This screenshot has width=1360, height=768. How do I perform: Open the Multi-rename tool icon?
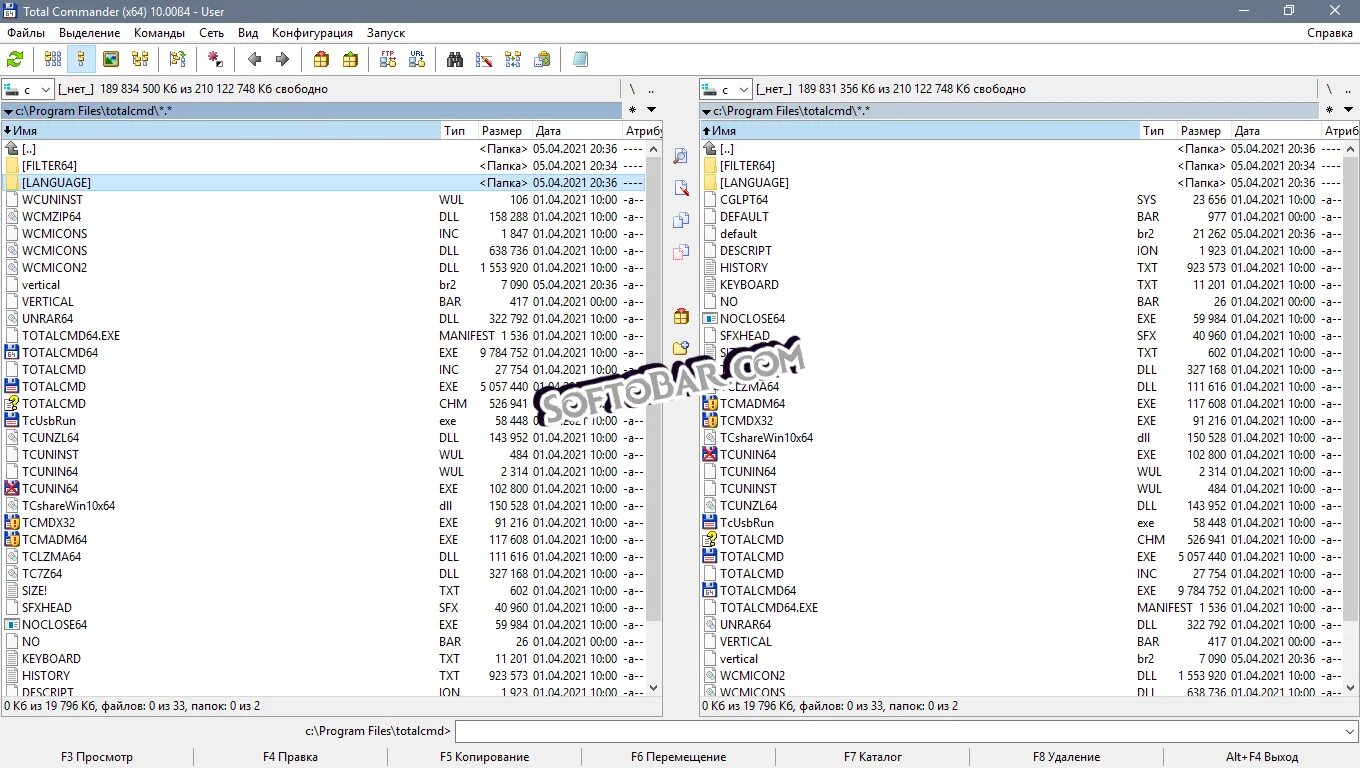[484, 59]
